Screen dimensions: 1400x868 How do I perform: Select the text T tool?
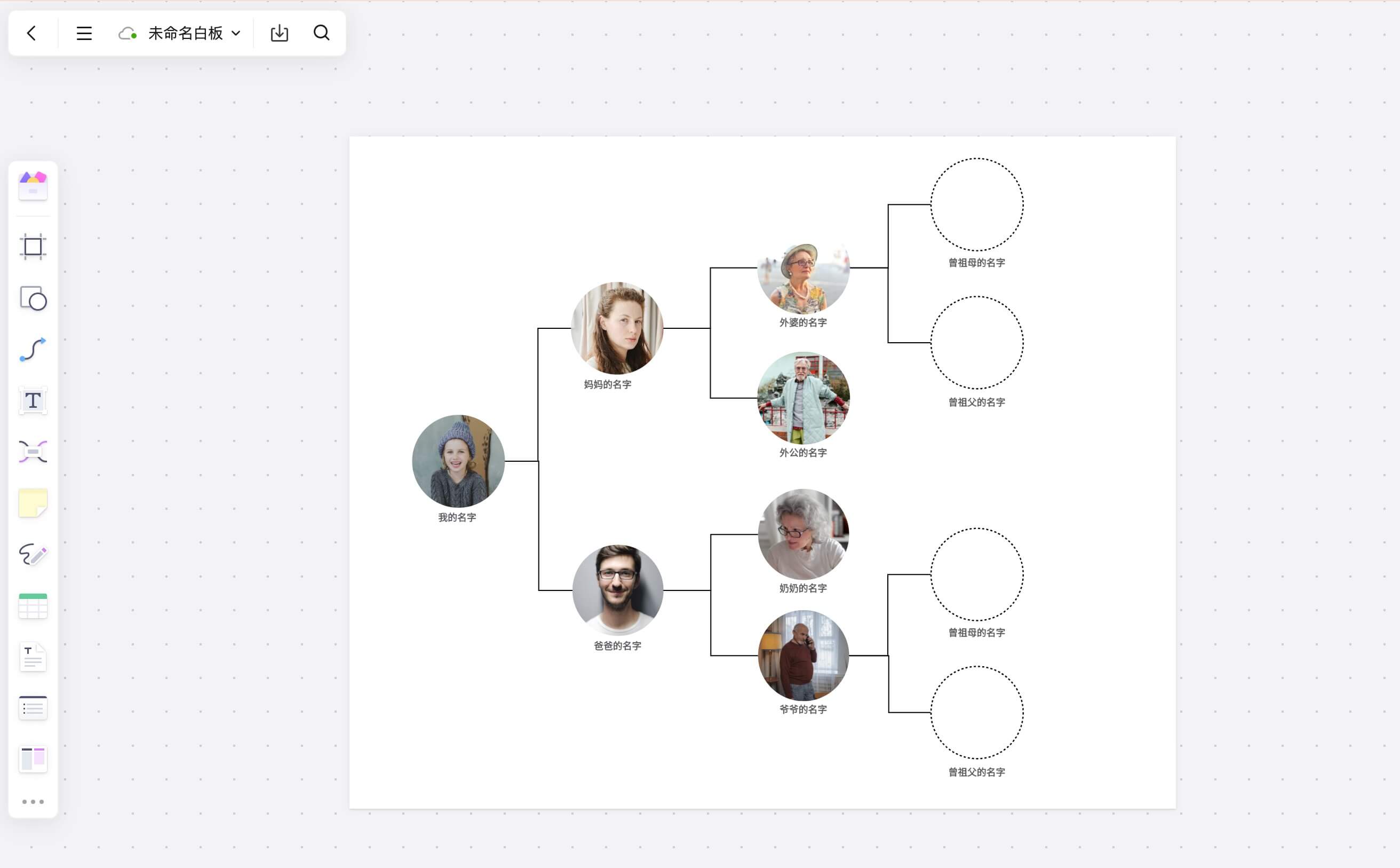(33, 401)
